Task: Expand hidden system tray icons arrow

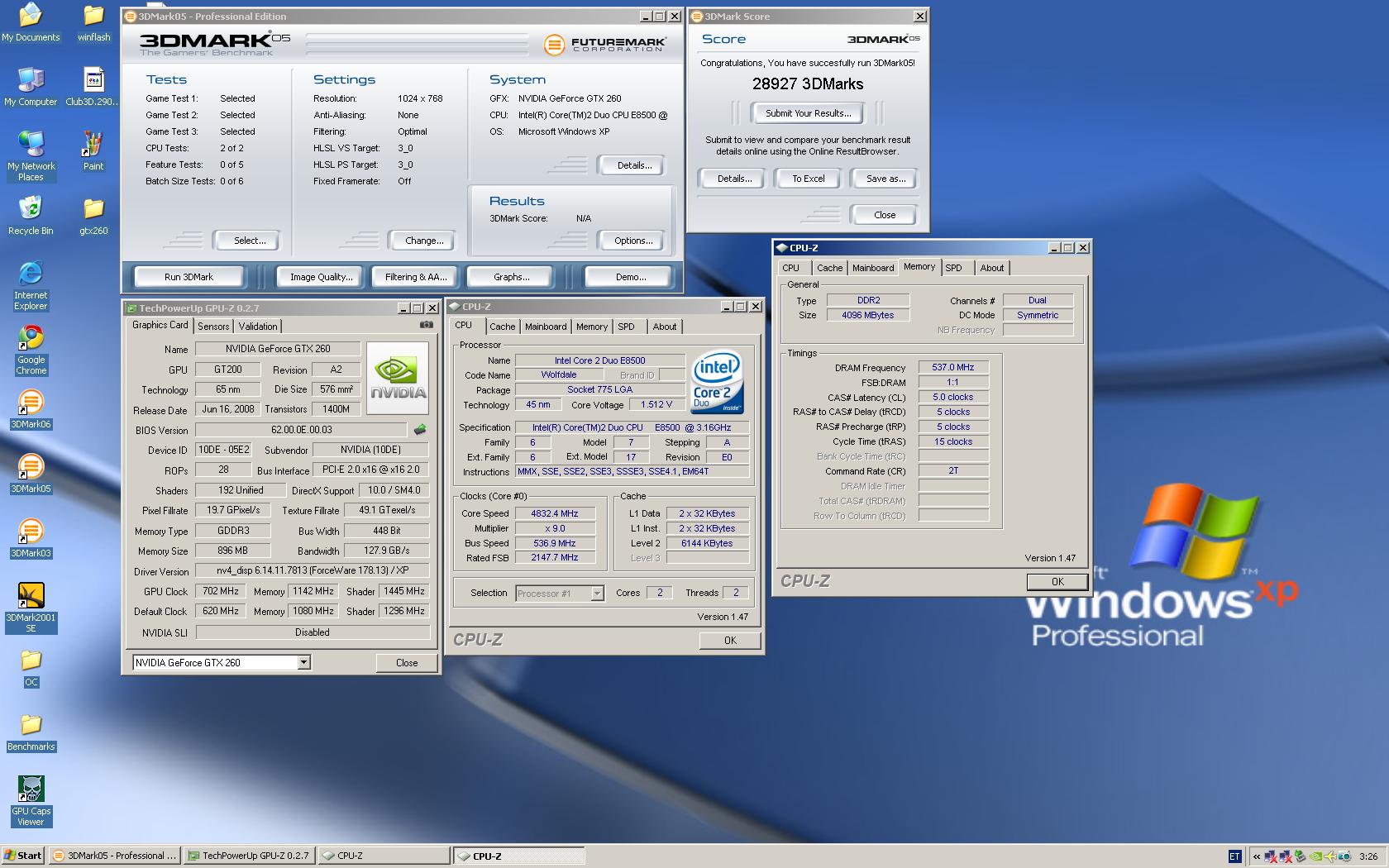Action: [x=1258, y=856]
